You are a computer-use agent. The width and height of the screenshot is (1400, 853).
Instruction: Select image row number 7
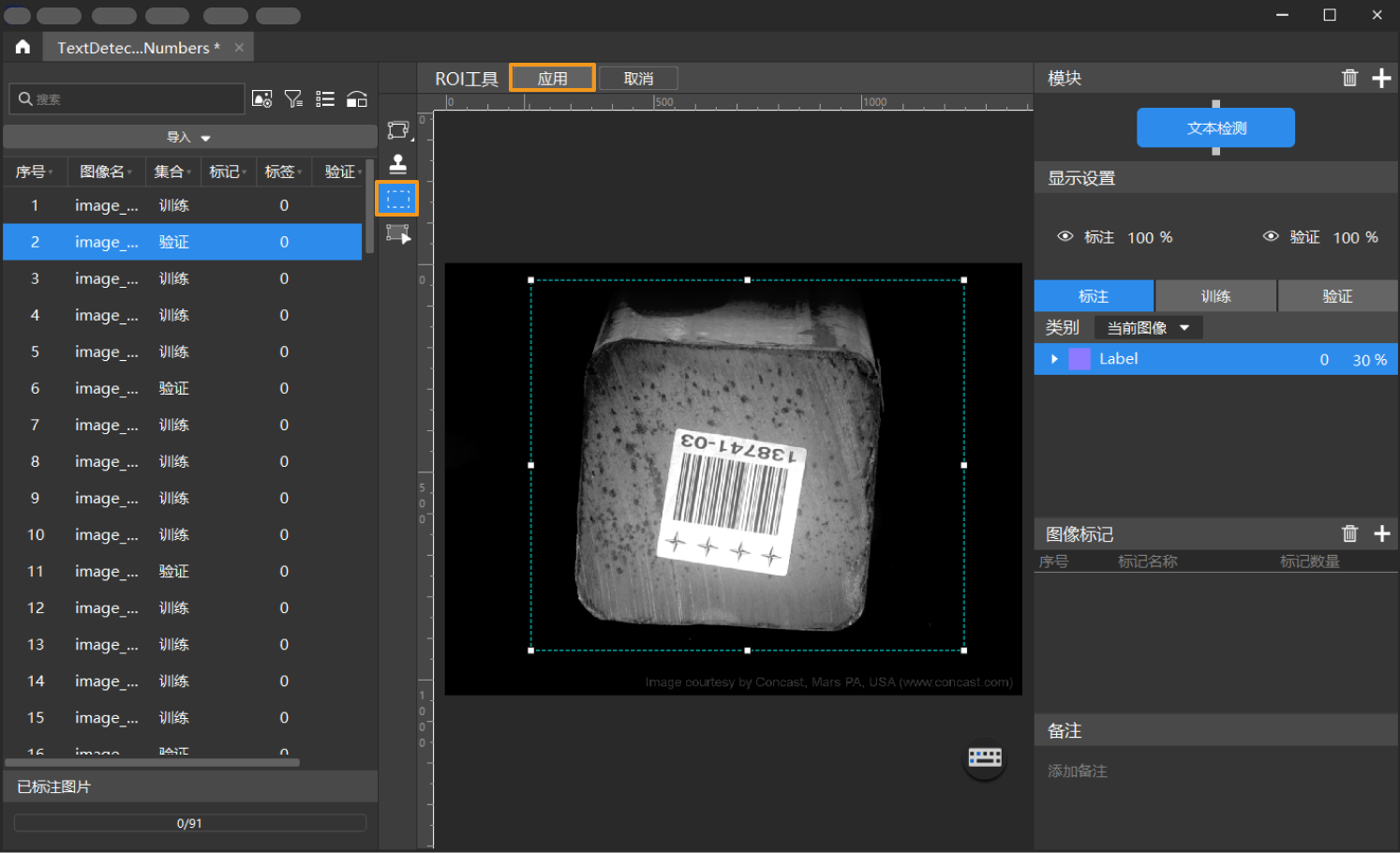tap(183, 425)
